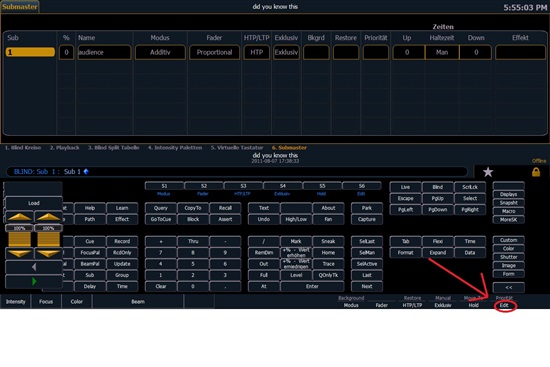Viewport: 550px width, 367px height.
Task: Open the Additiv mode cell
Action: (x=160, y=52)
